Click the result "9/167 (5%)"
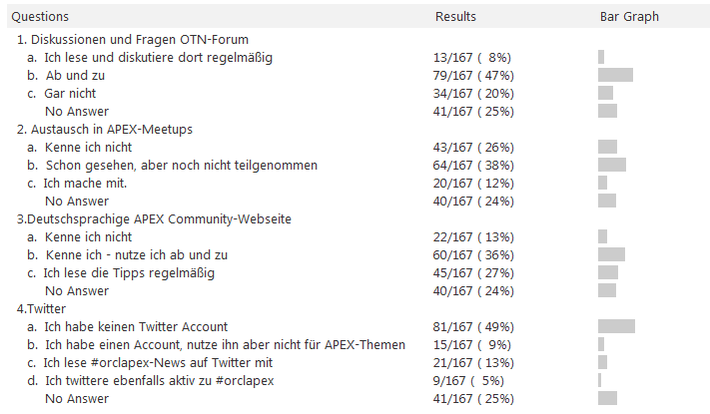710x414 pixels. point(469,381)
